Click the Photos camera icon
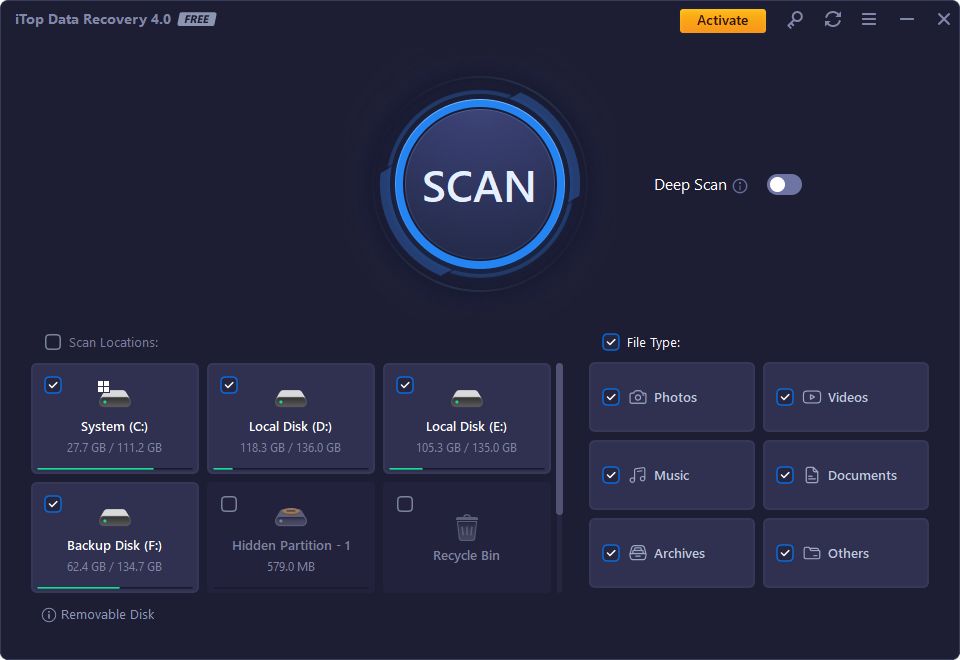Screen dimensions: 960x660 tap(637, 397)
